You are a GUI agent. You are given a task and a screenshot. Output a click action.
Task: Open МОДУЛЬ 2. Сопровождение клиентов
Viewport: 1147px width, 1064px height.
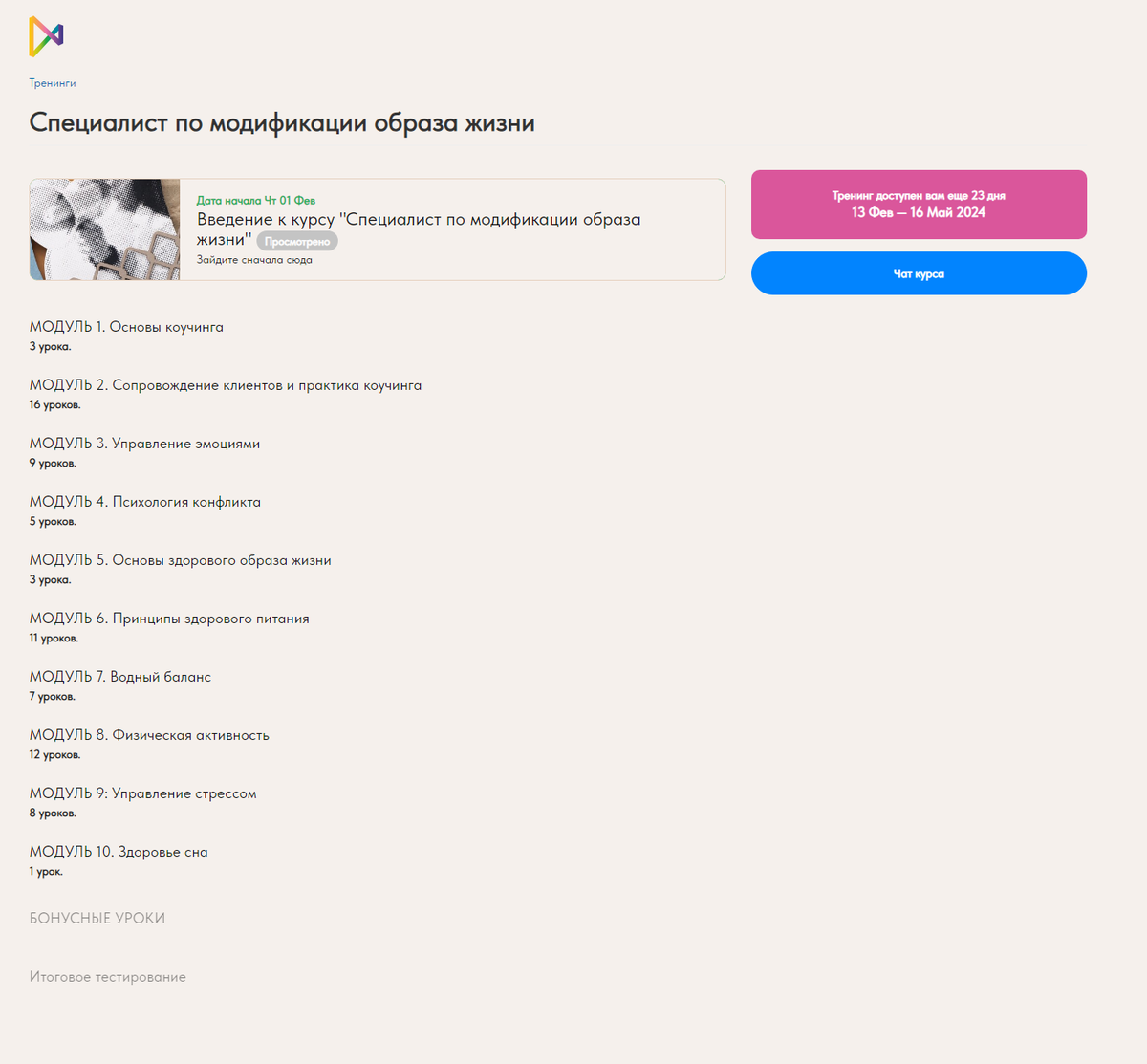225,385
